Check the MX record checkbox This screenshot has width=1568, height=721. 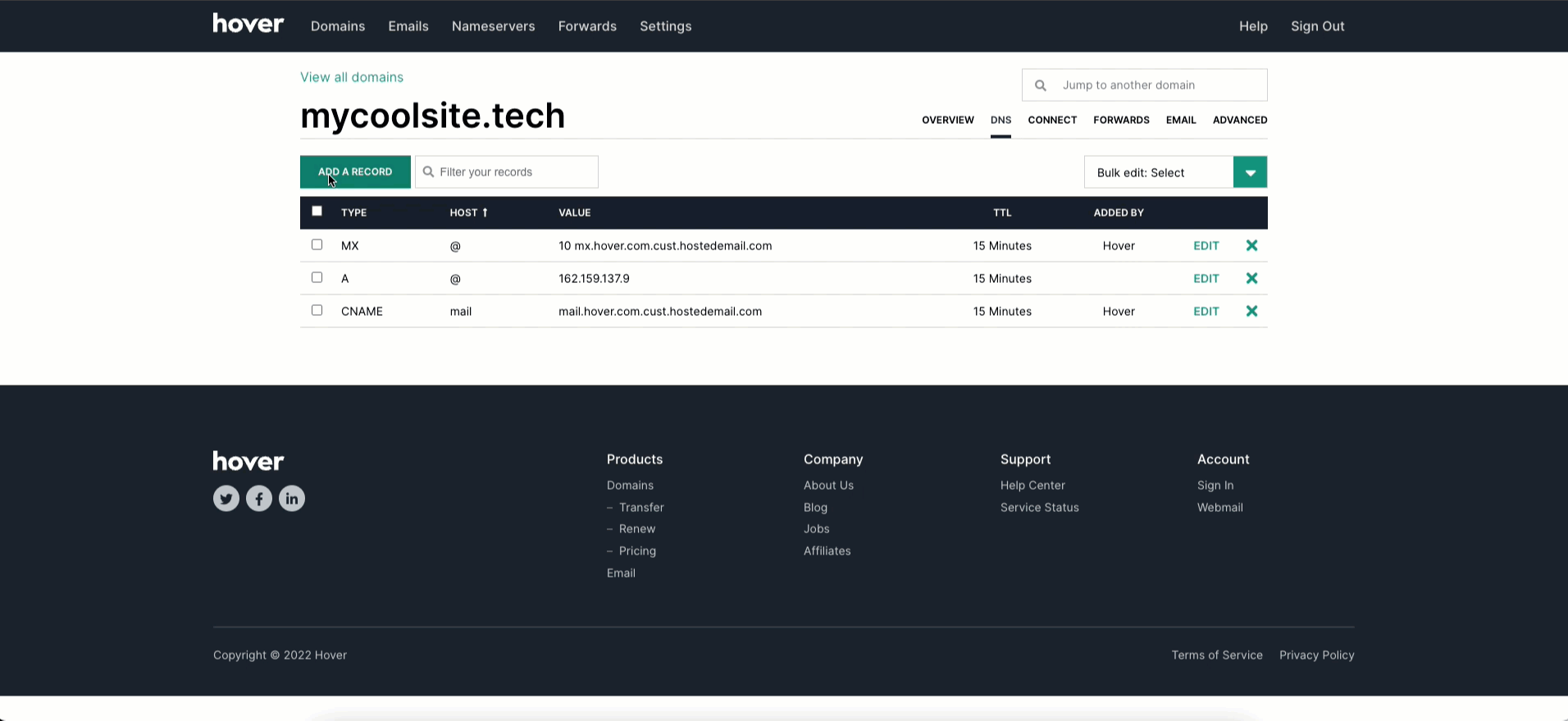[x=317, y=244]
